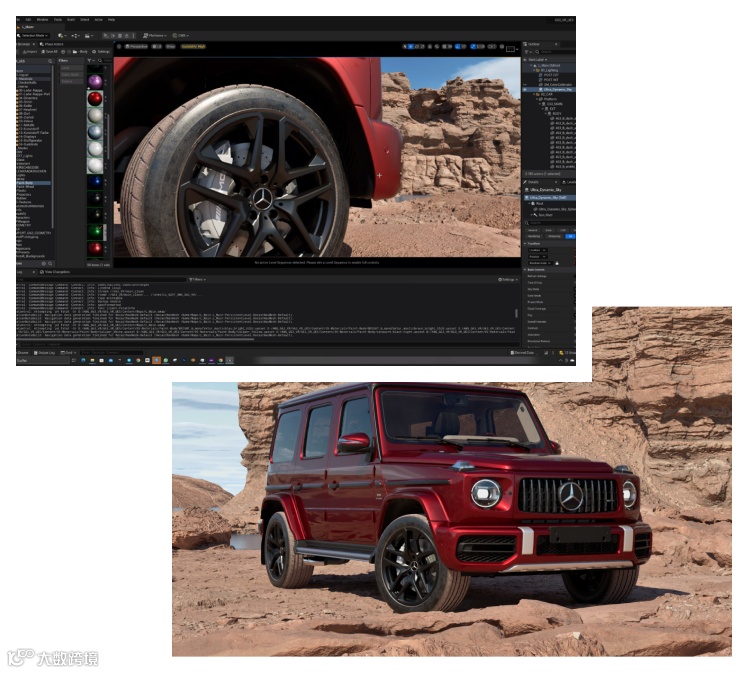
Task: Switch to the Details panel tab
Action: click(531, 182)
